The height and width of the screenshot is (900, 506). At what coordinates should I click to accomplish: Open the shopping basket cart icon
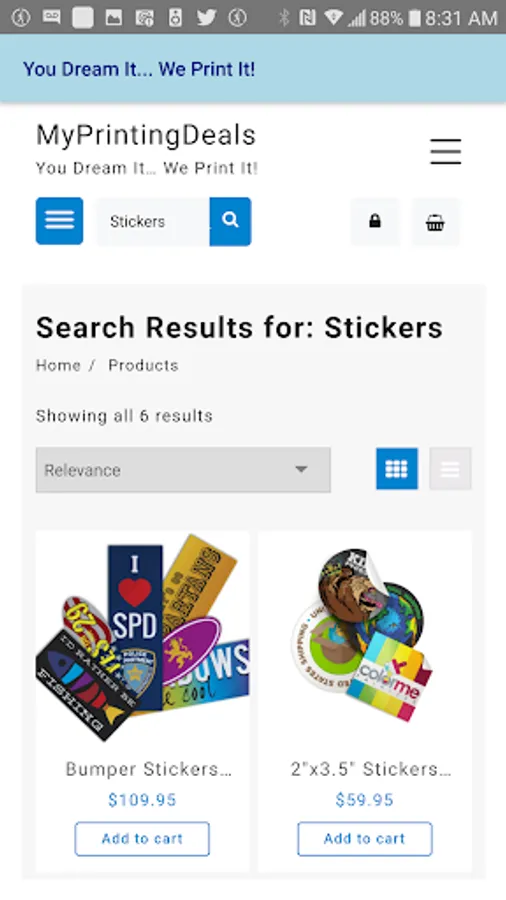435,222
